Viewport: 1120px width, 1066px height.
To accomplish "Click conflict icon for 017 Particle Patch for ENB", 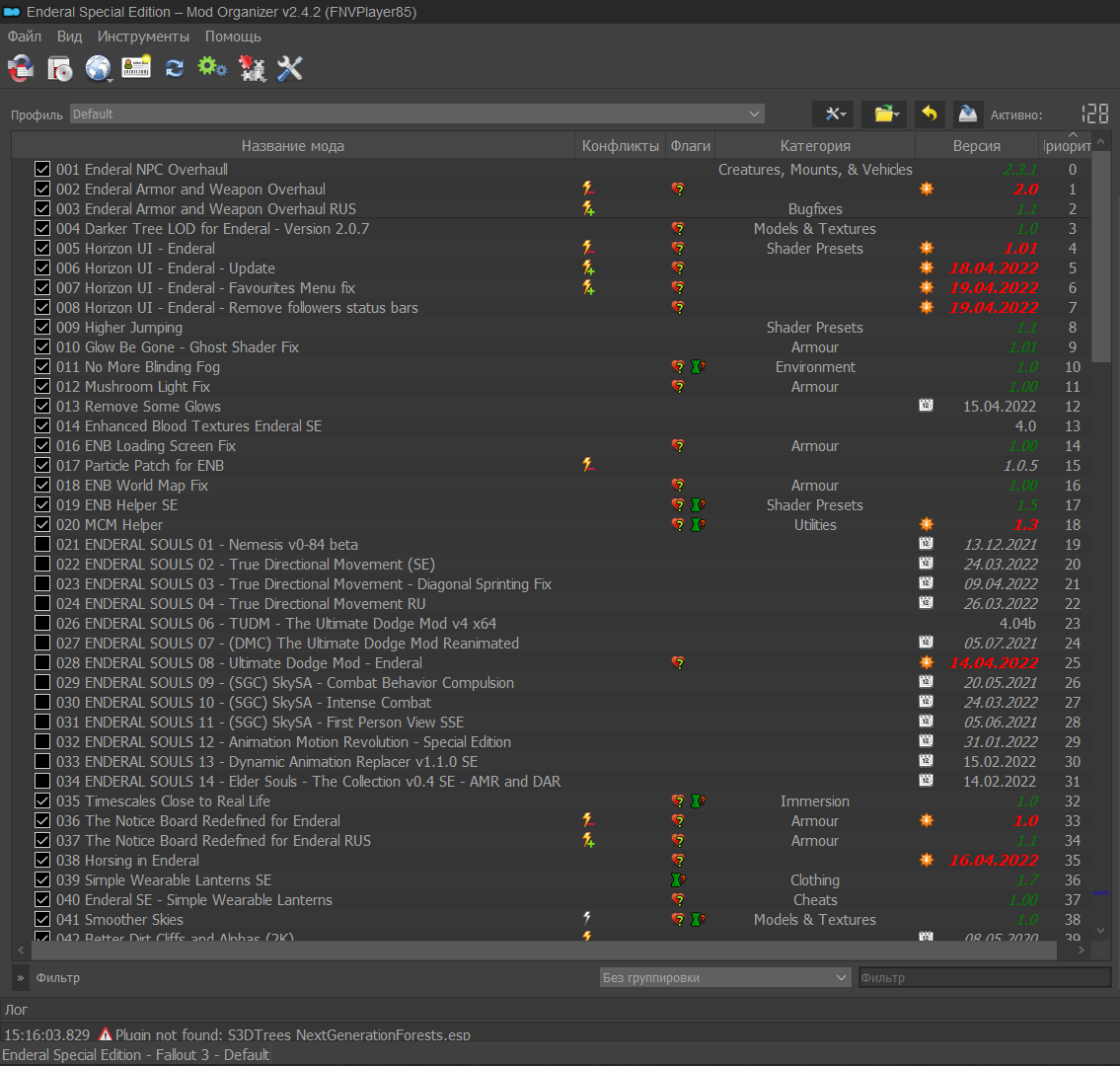I will tap(588, 465).
